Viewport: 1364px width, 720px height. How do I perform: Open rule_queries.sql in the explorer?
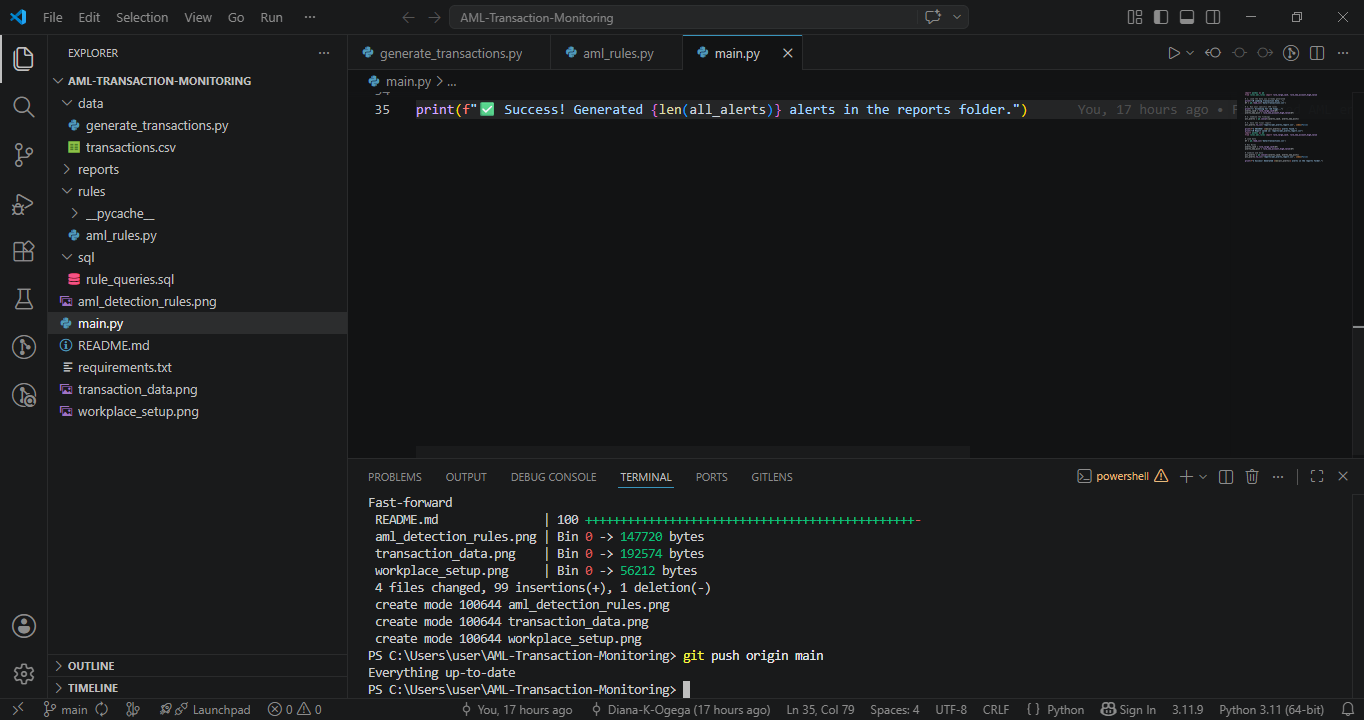(x=129, y=279)
